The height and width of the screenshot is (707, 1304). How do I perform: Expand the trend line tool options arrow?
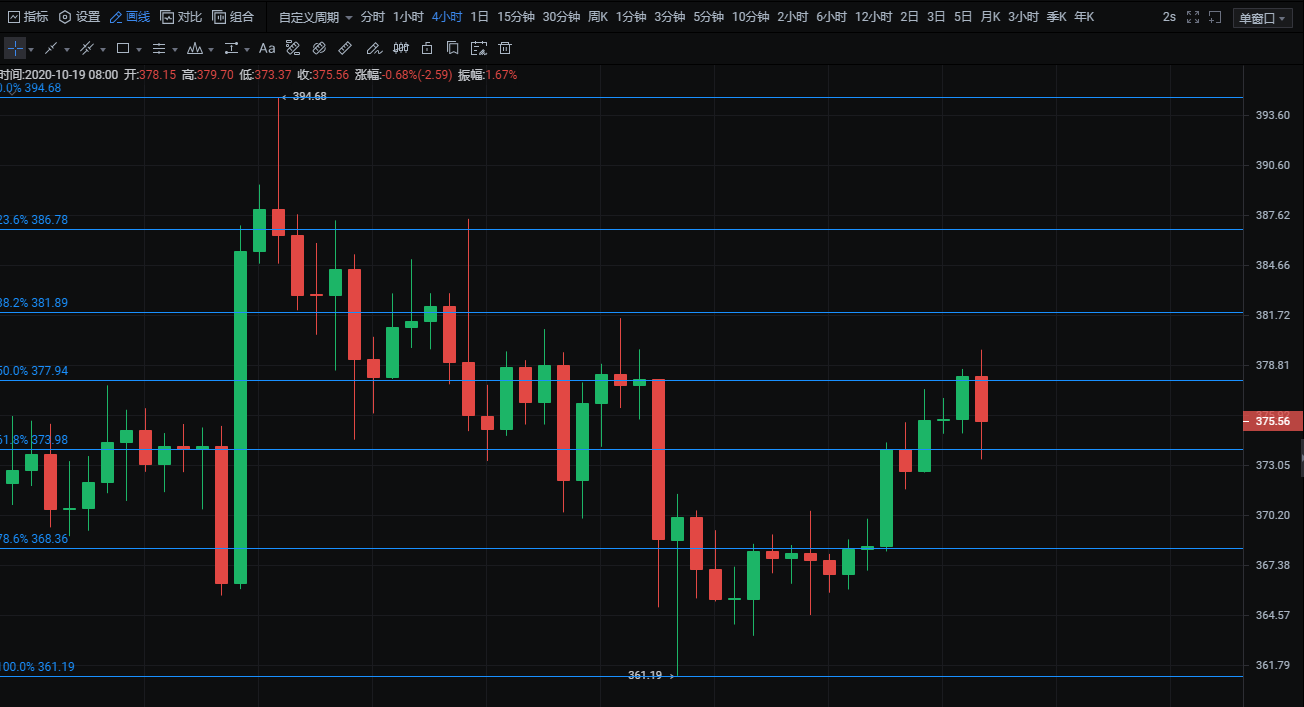[x=67, y=49]
